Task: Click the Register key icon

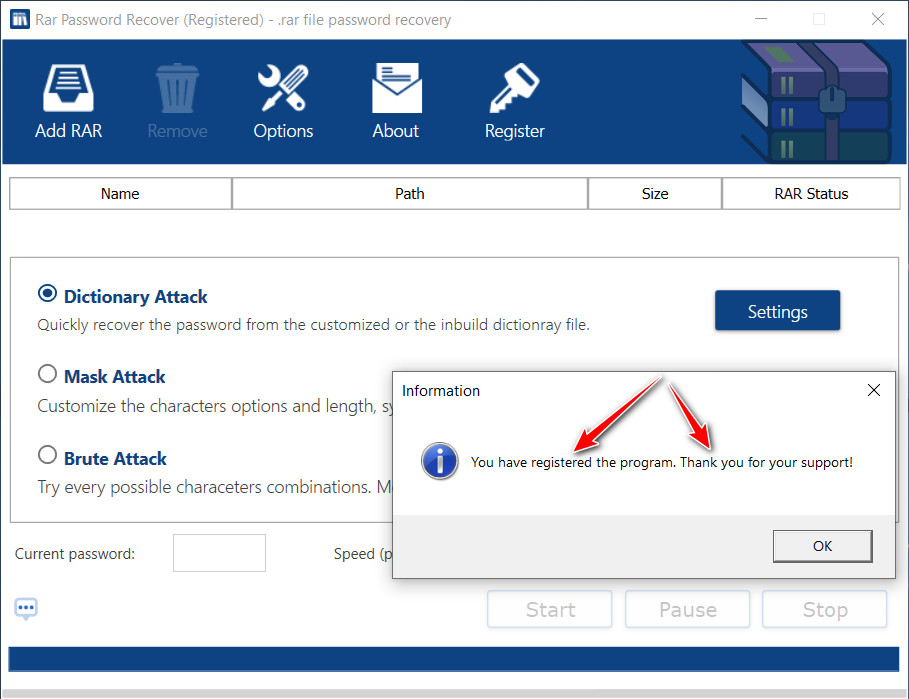Action: point(514,88)
